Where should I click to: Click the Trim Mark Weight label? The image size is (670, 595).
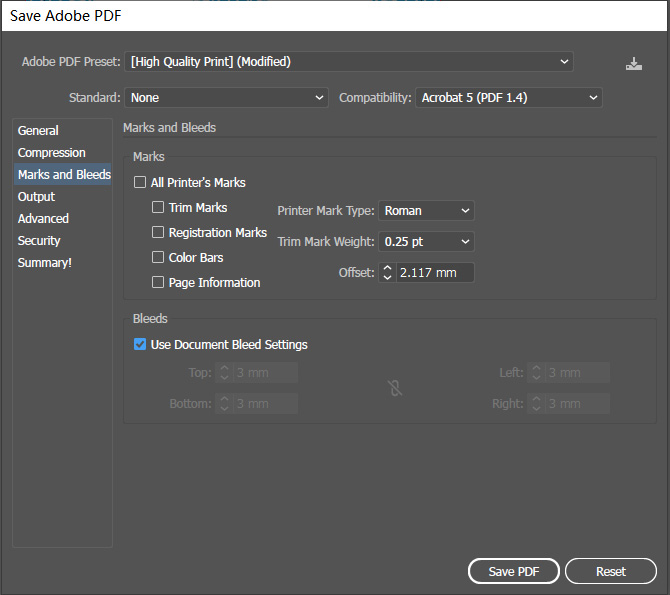pyautogui.click(x=326, y=242)
